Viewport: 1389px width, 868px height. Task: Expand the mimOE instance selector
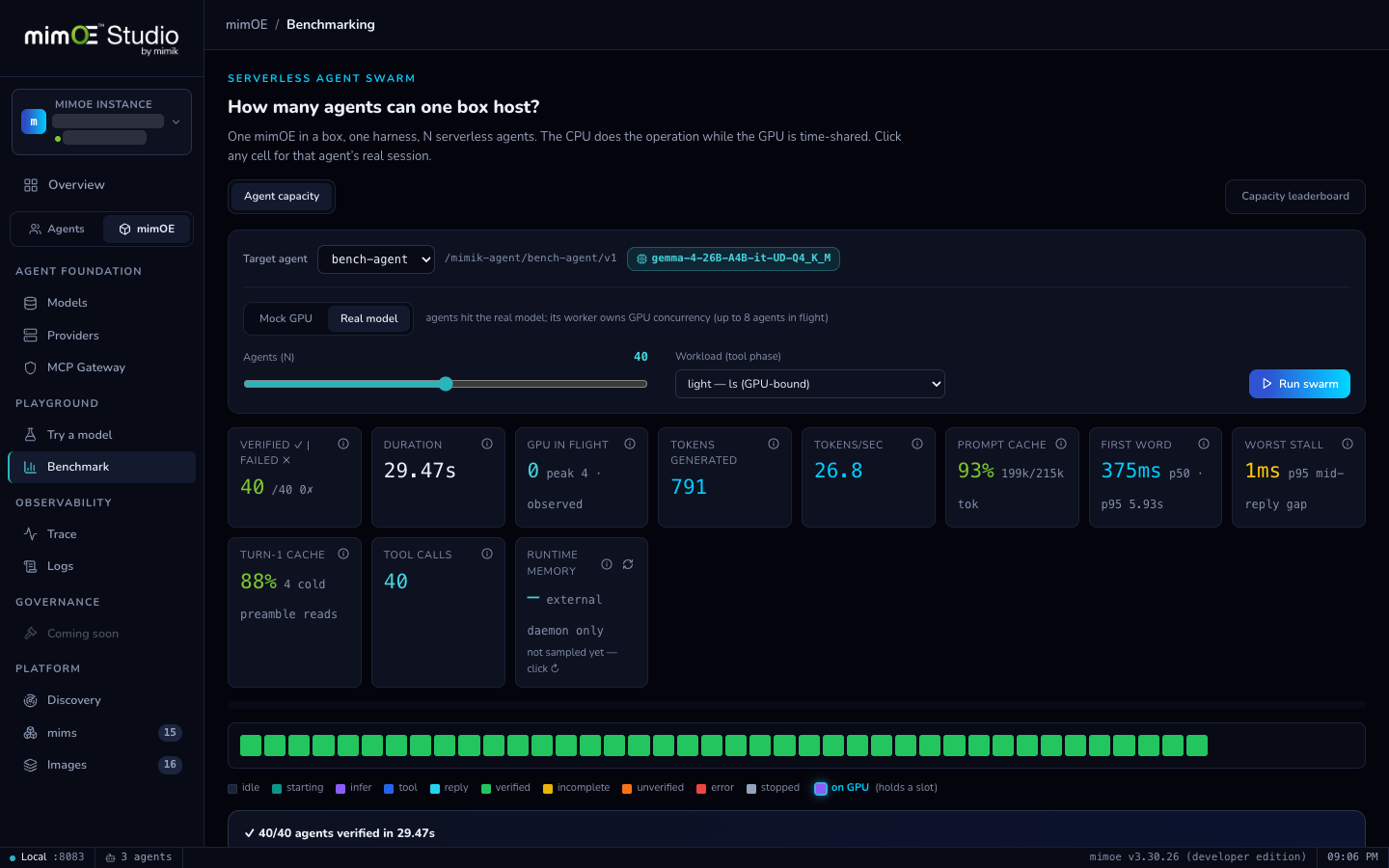(101, 122)
